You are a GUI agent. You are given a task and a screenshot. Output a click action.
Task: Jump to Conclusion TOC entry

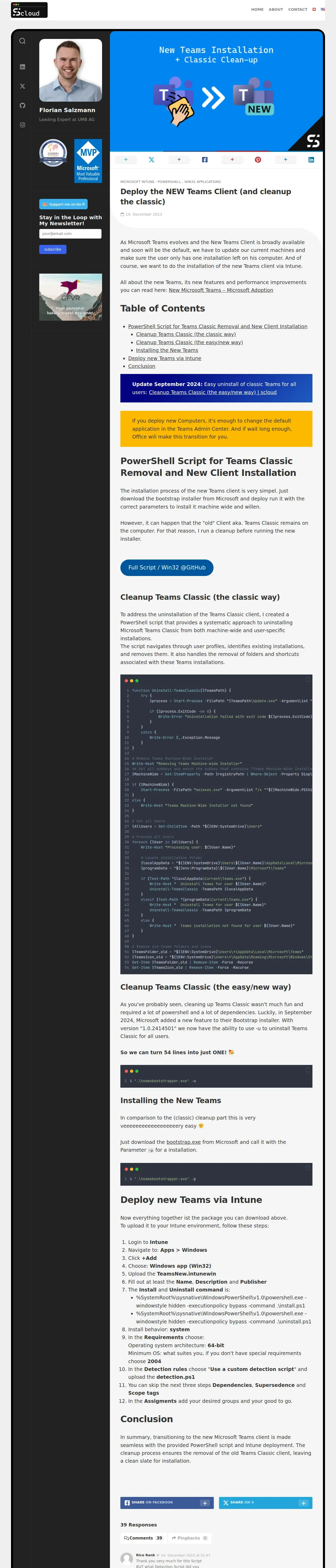point(142,366)
